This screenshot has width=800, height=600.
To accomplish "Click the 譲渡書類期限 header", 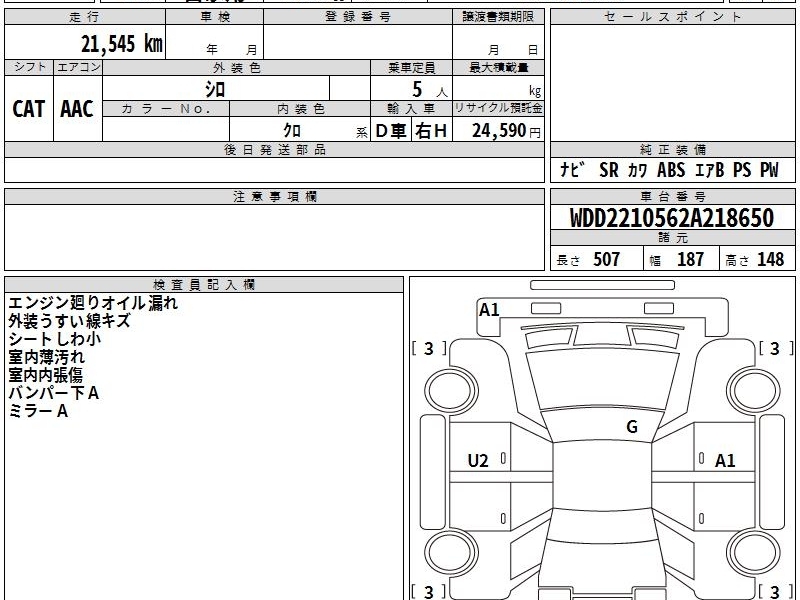I will [x=498, y=17].
